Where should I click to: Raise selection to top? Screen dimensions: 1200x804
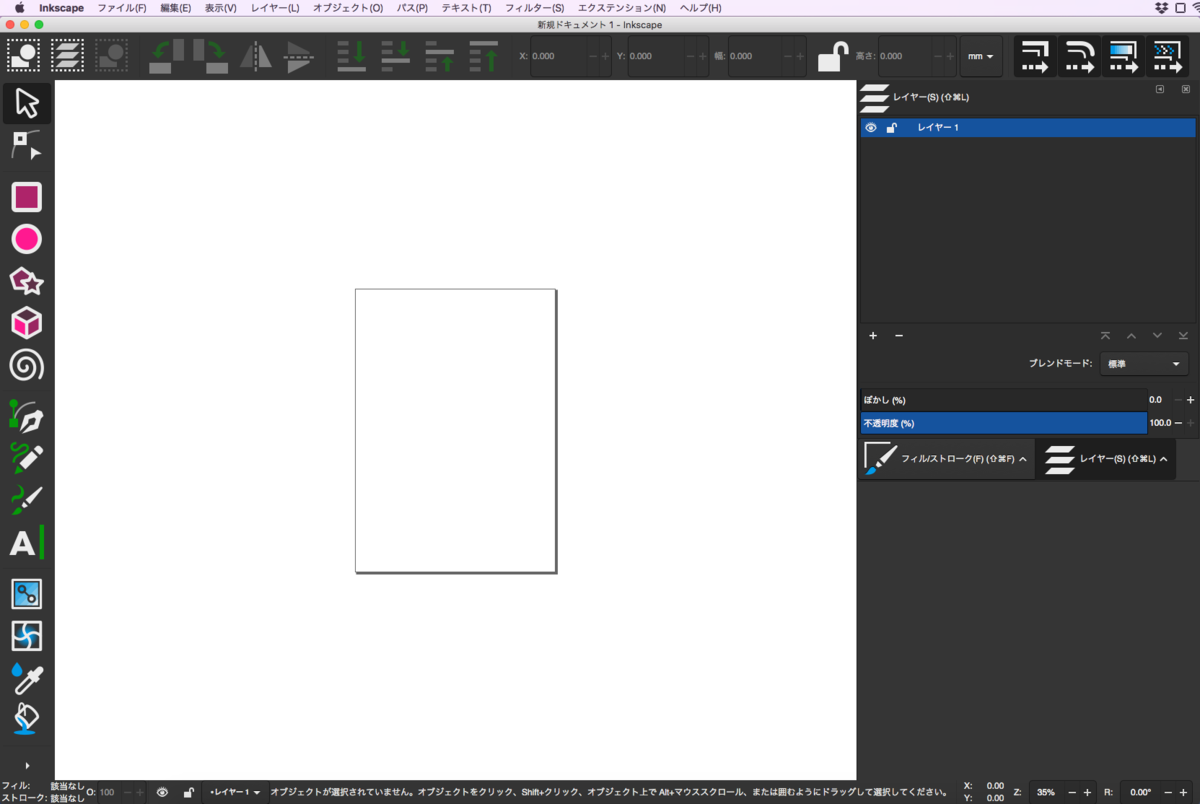pos(484,56)
